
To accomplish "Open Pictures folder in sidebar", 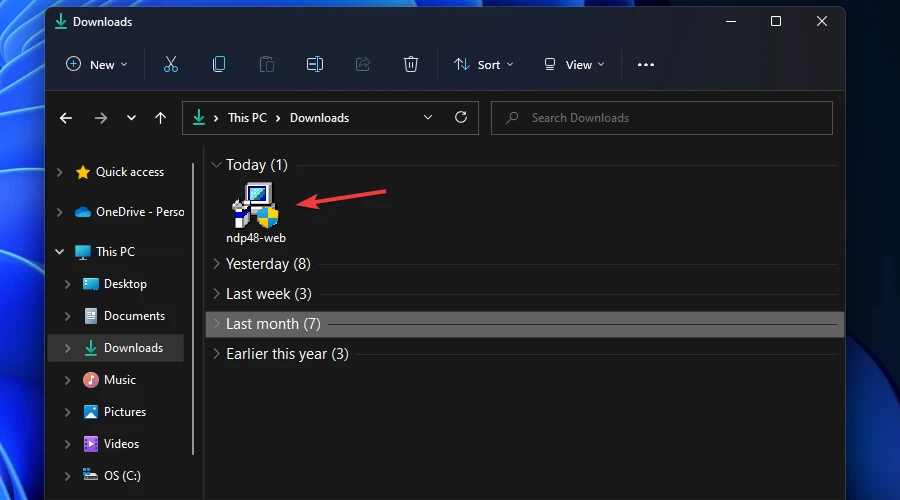I will [x=124, y=412].
